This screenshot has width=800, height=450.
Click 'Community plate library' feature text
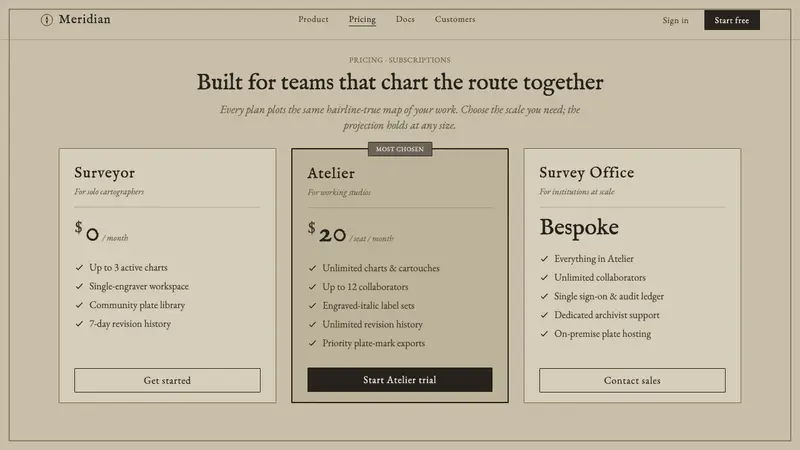coord(137,305)
